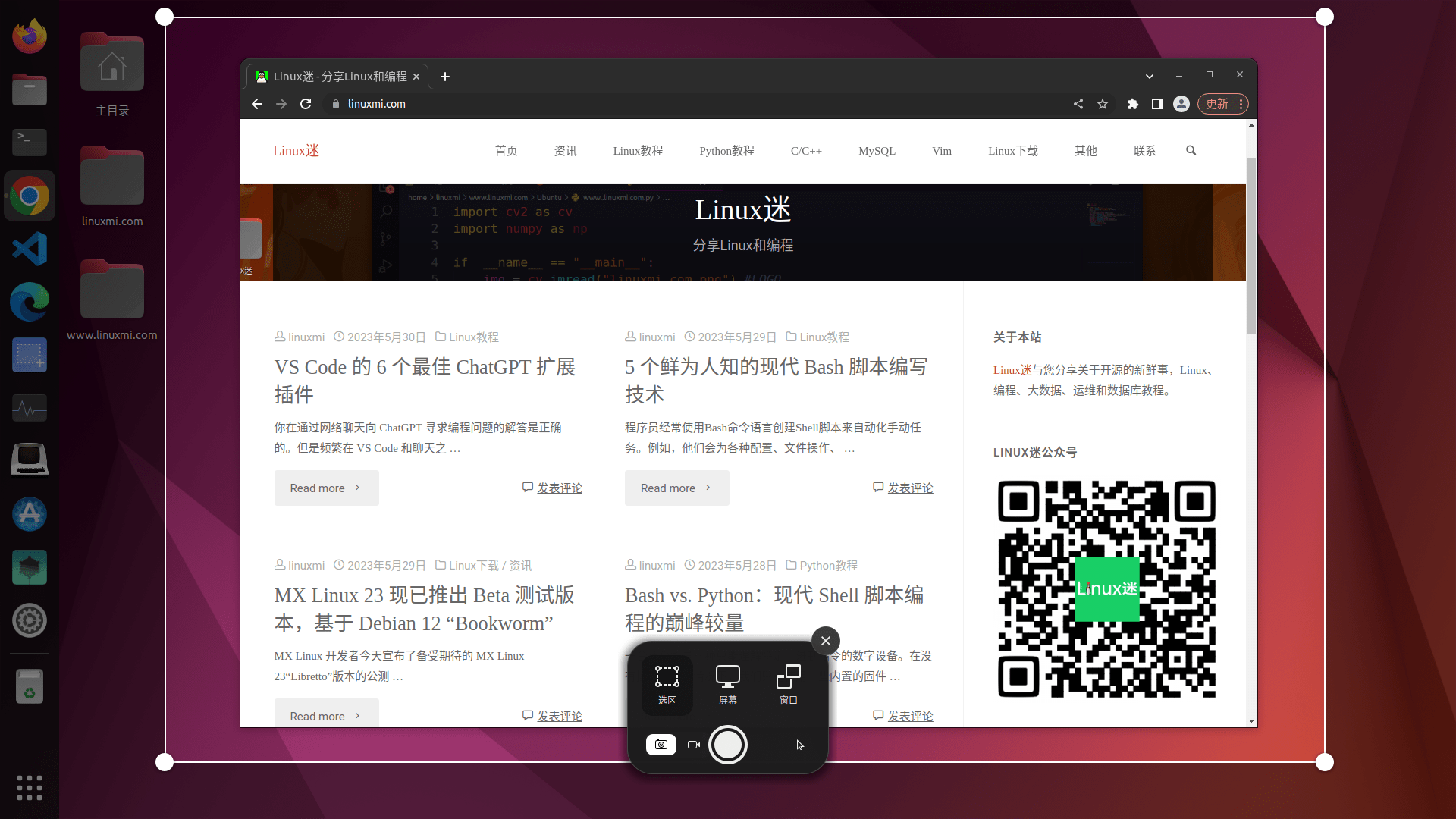The width and height of the screenshot is (1456, 819).
Task: Select the 窗口 window capture mode
Action: (x=788, y=684)
